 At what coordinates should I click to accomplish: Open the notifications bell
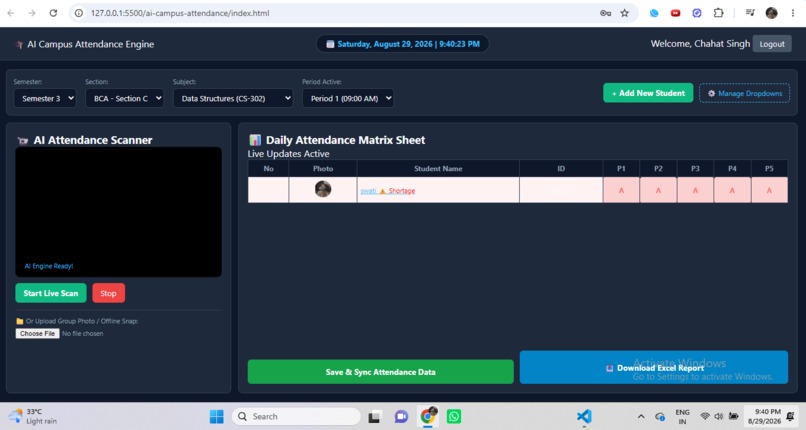[791, 417]
